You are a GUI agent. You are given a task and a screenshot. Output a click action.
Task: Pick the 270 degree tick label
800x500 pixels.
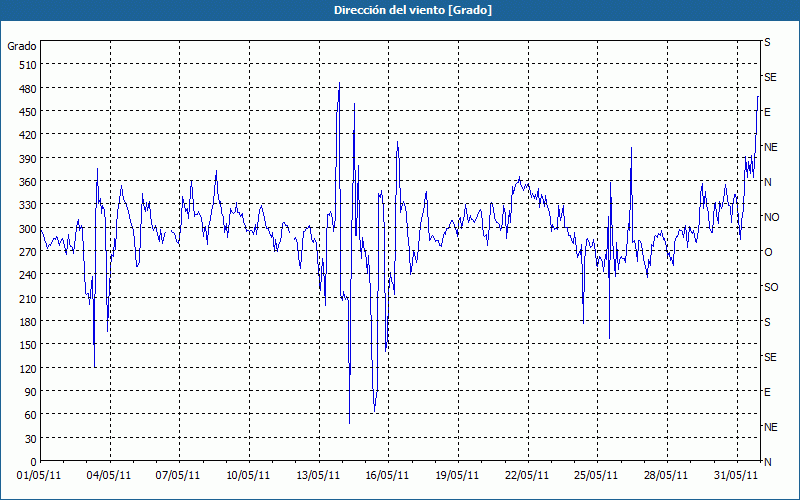(28, 252)
